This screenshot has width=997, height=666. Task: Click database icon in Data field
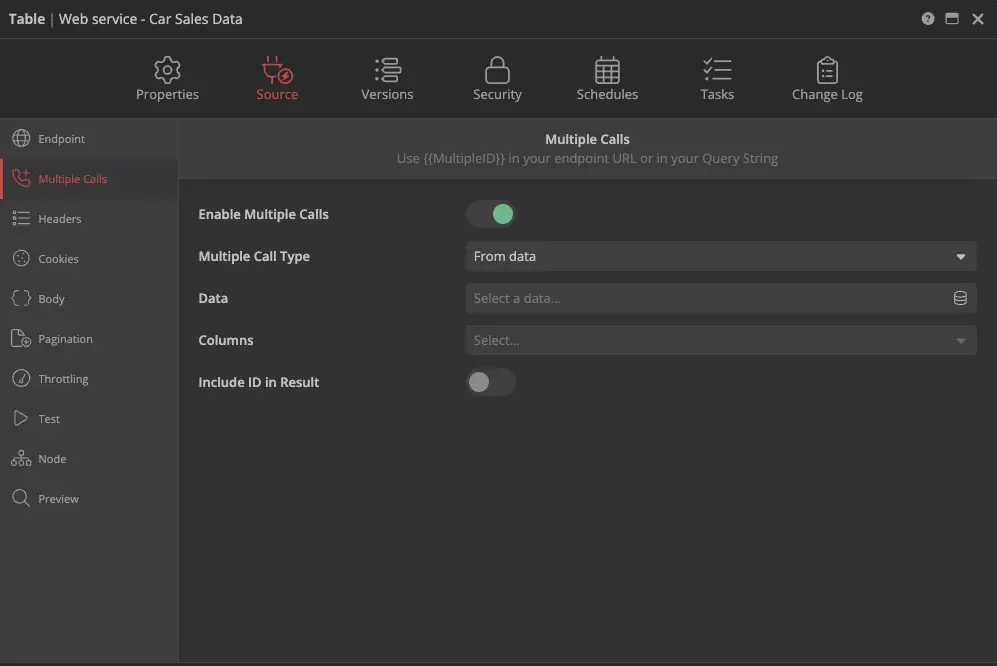[960, 298]
